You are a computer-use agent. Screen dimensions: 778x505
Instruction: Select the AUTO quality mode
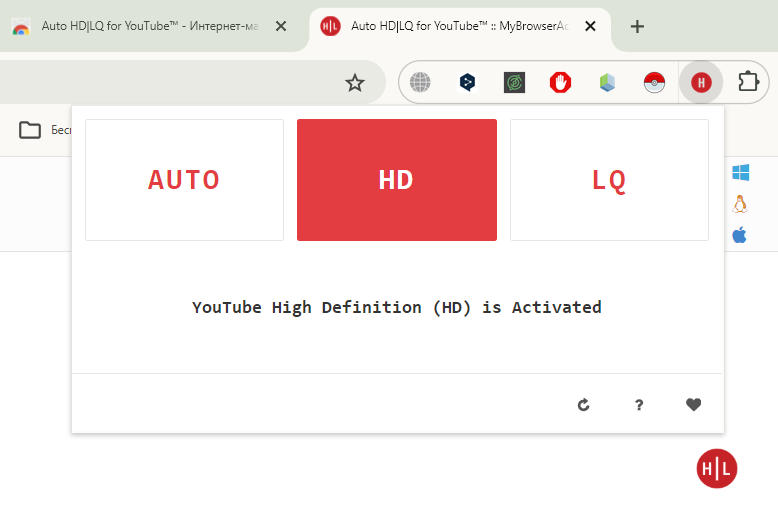(184, 180)
